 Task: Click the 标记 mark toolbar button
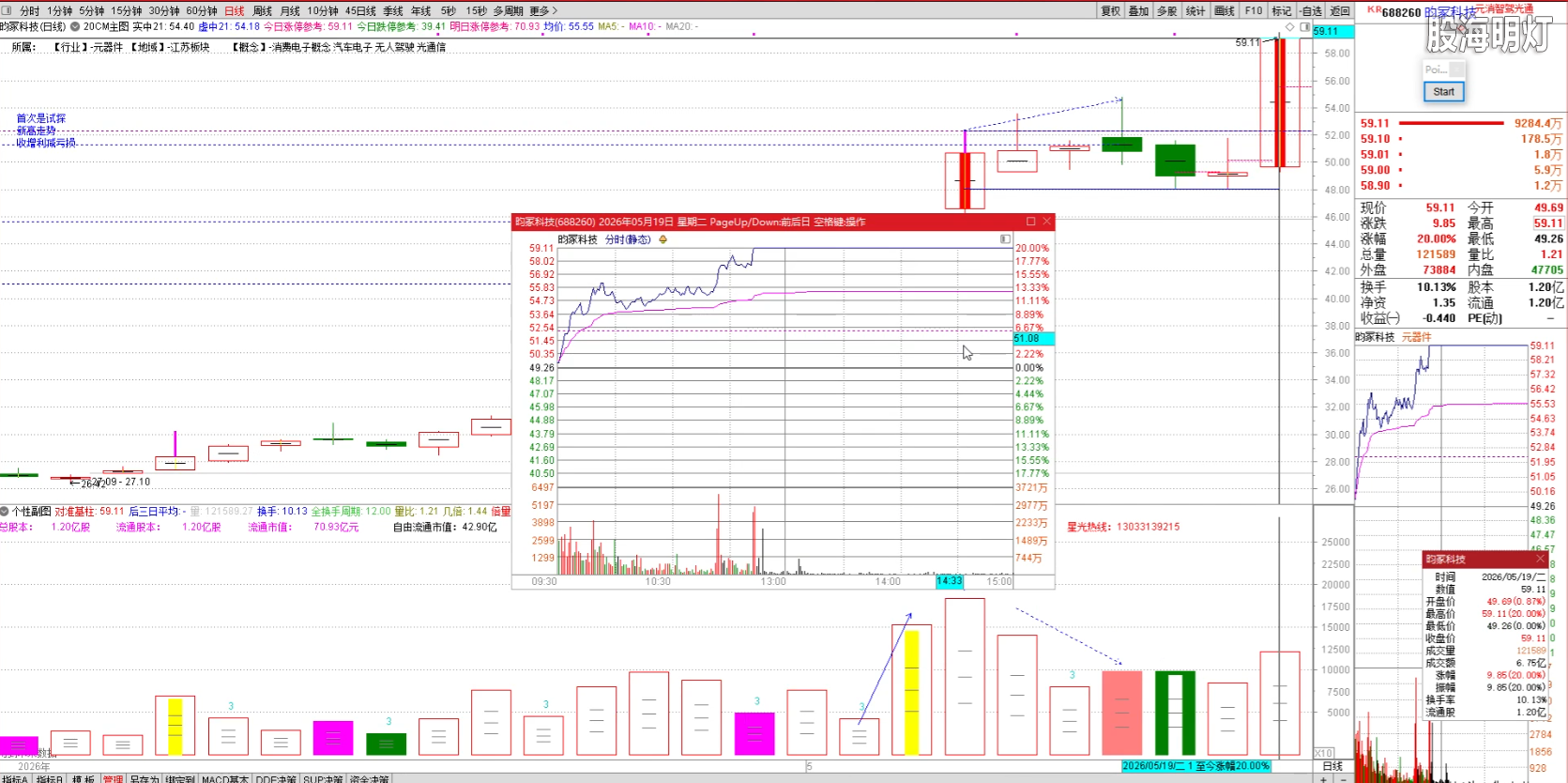click(1282, 11)
